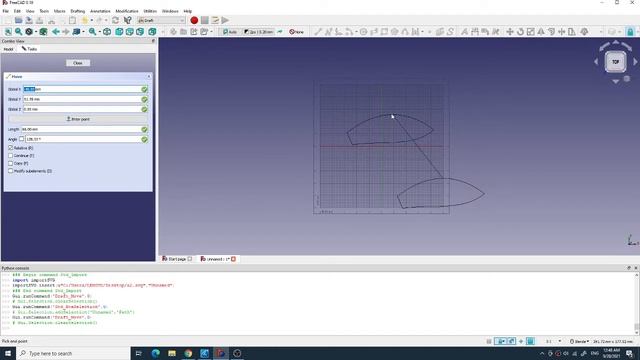This screenshot has height=360, width=640.
Task: Click the Close button in Tasks panel
Action: pyautogui.click(x=78, y=63)
